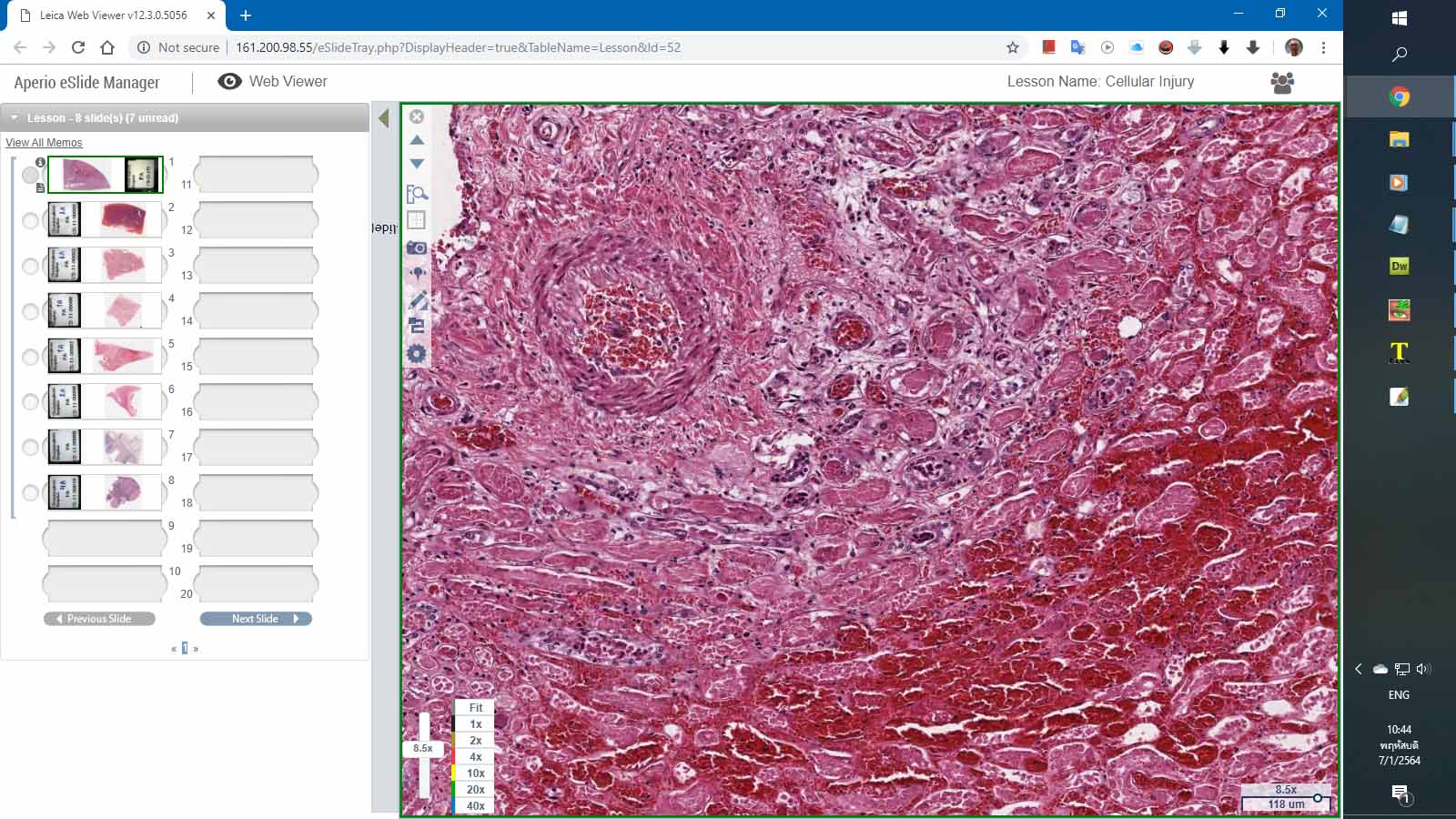Image resolution: width=1456 pixels, height=819 pixels.
Task: Set magnification to 40x
Action: pos(475,805)
